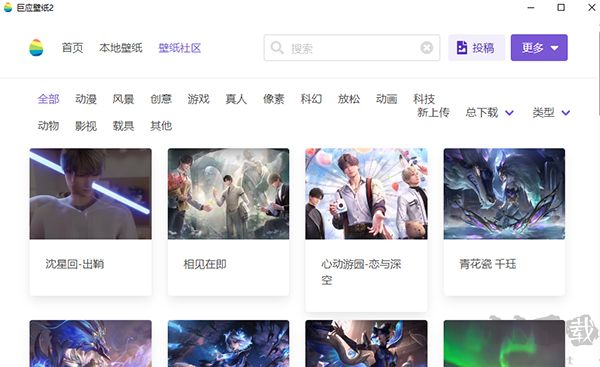Filter by the 风景 category

(x=123, y=99)
